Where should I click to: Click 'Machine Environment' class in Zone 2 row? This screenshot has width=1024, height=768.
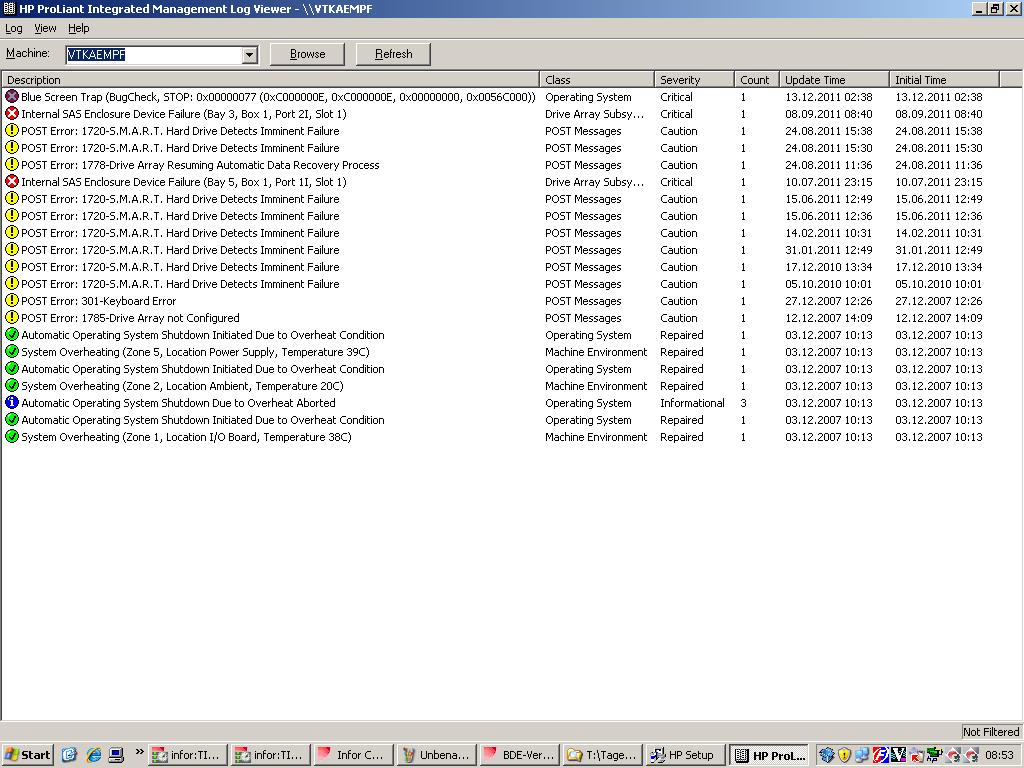(x=596, y=386)
